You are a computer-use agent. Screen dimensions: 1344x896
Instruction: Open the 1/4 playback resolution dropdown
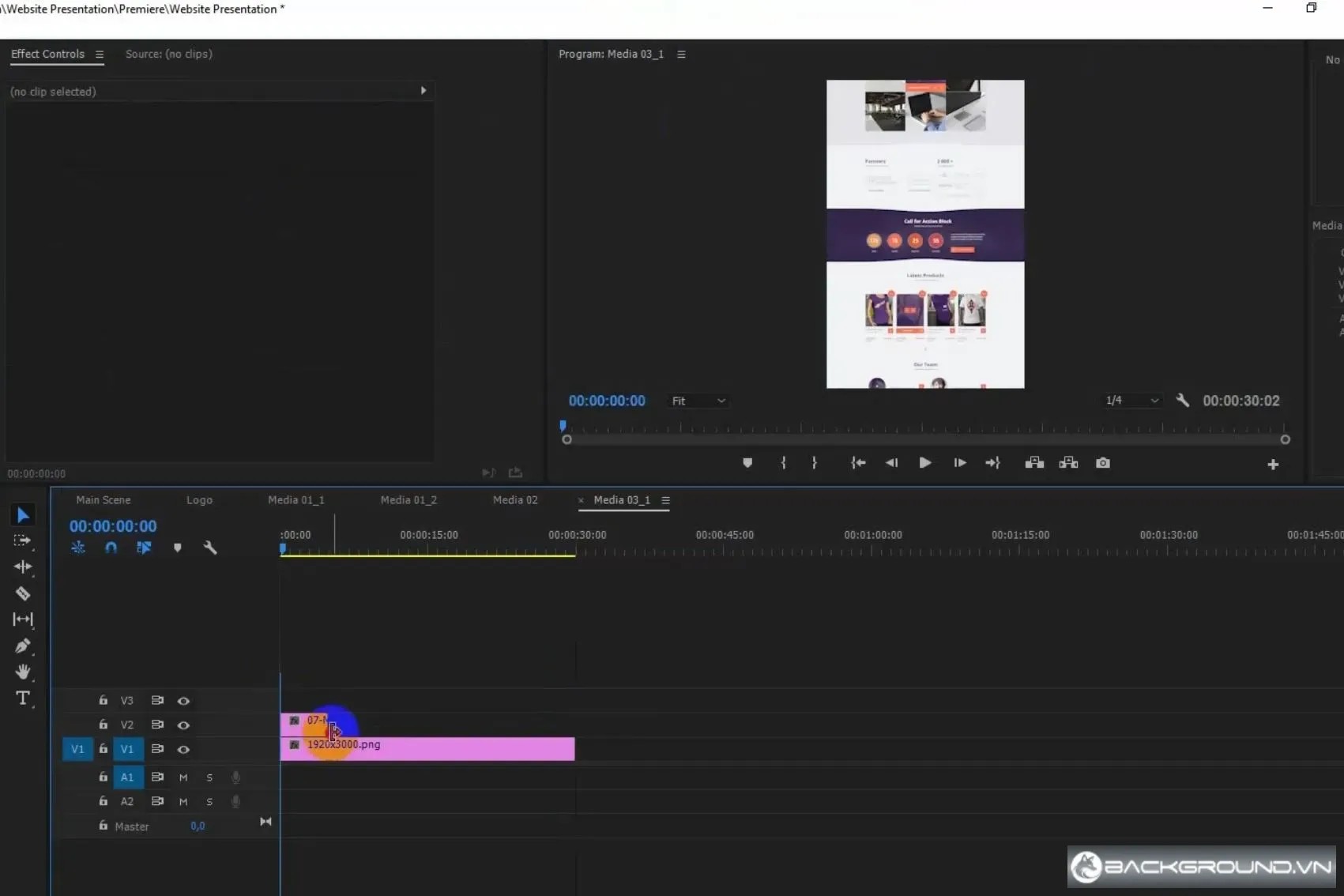(1131, 401)
